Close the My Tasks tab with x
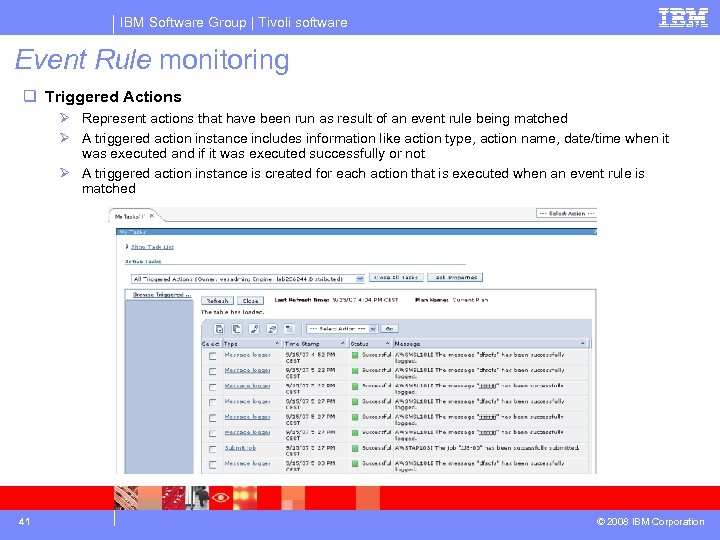This screenshot has height=540, width=720. click(152, 215)
